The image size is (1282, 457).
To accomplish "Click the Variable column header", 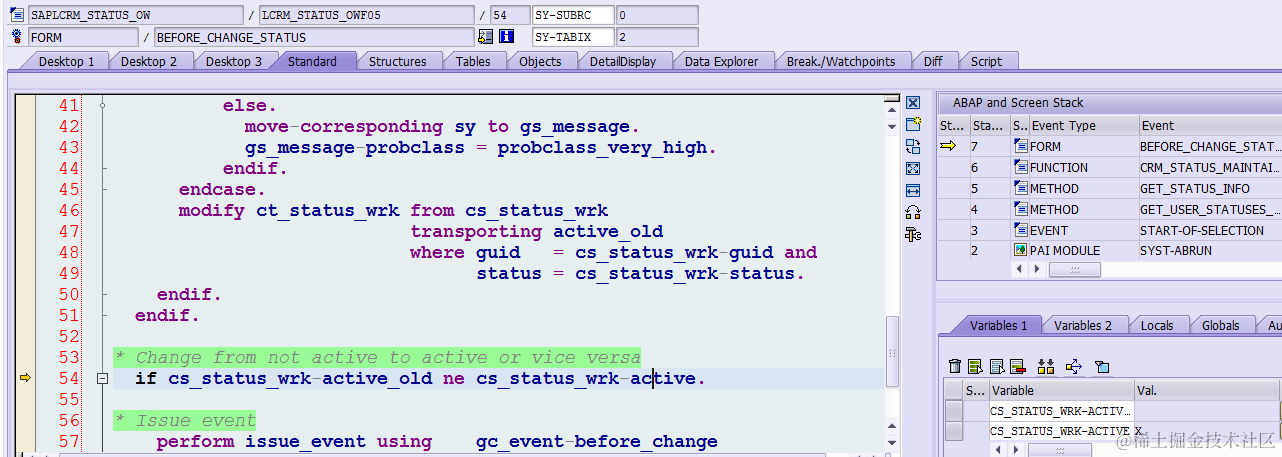I will click(x=1061, y=390).
